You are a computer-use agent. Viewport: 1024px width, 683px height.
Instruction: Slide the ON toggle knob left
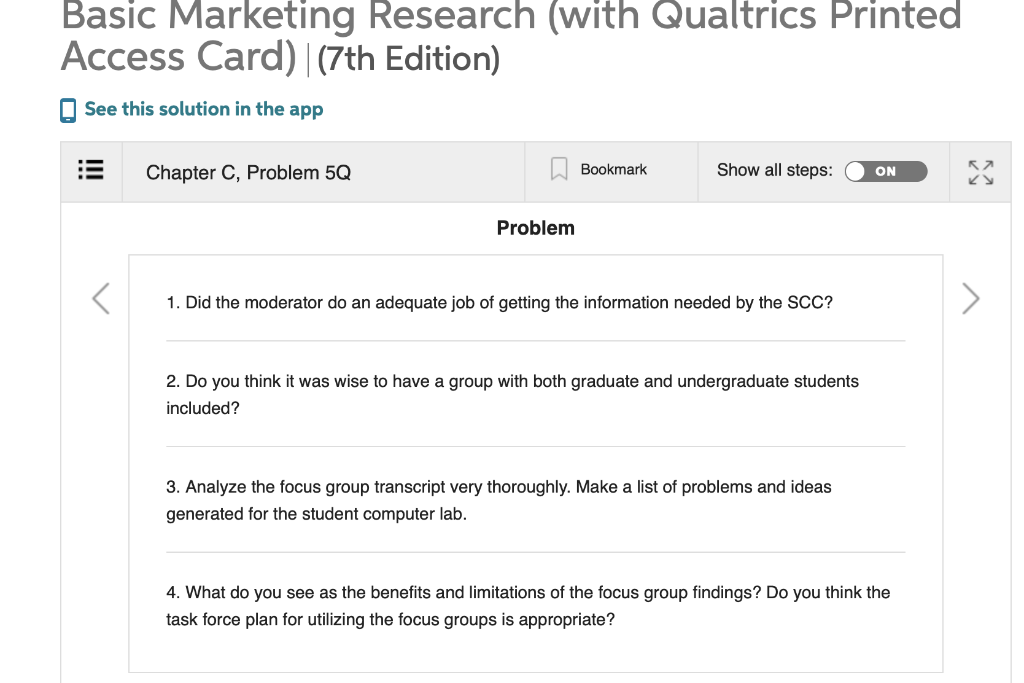pyautogui.click(x=857, y=172)
